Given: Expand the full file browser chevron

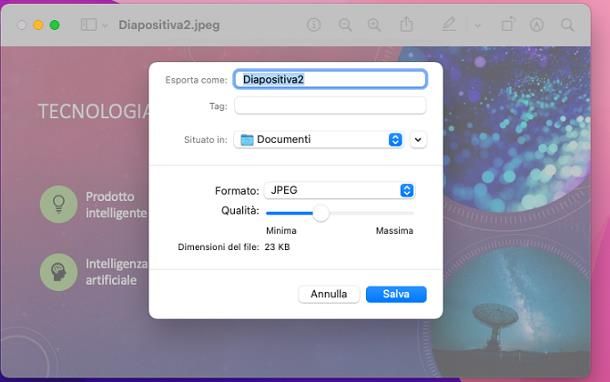Looking at the screenshot, I should 418,140.
